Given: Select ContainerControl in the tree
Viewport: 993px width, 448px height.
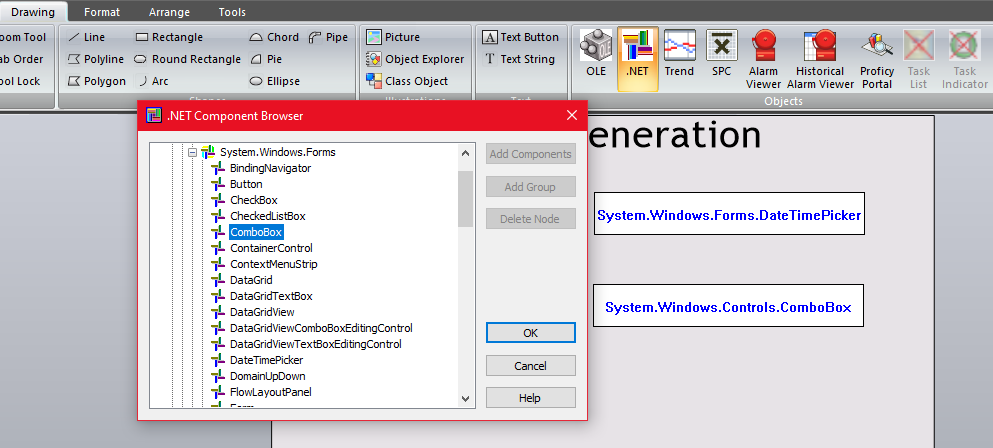Looking at the screenshot, I should point(272,248).
